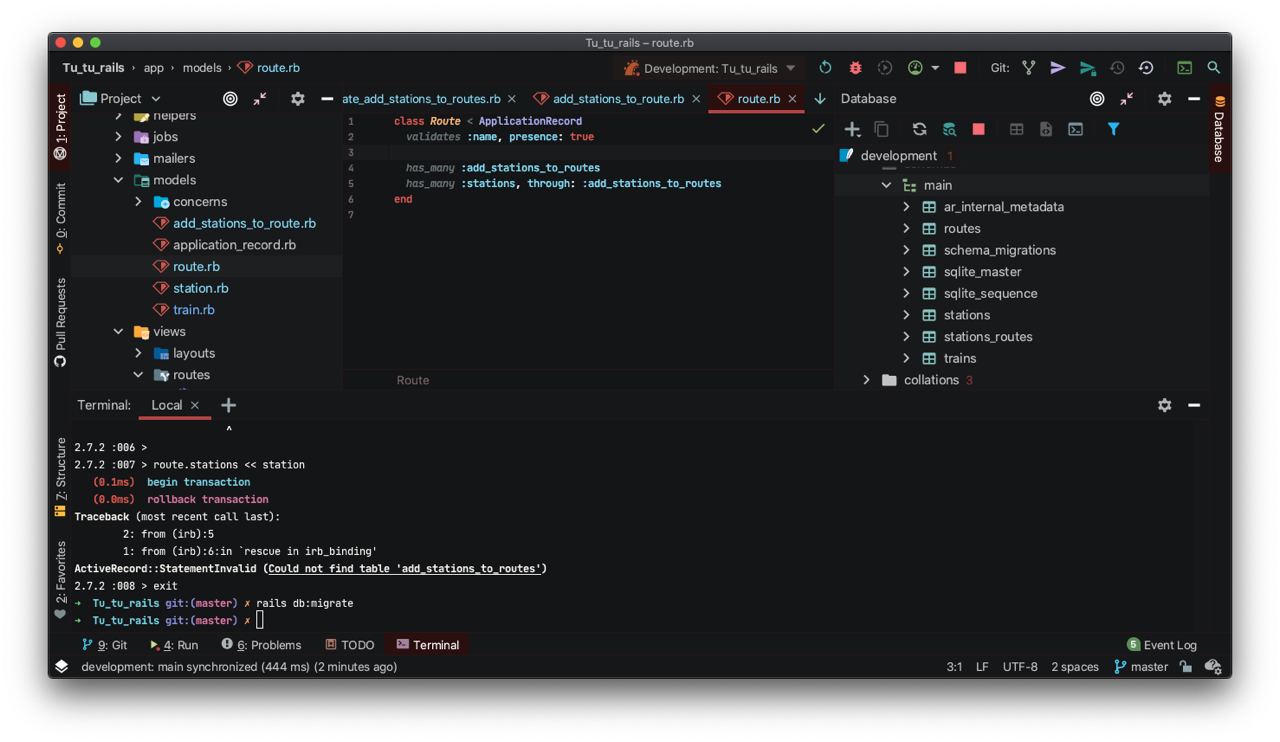
Task: Collapse the models folder
Action: (x=118, y=180)
